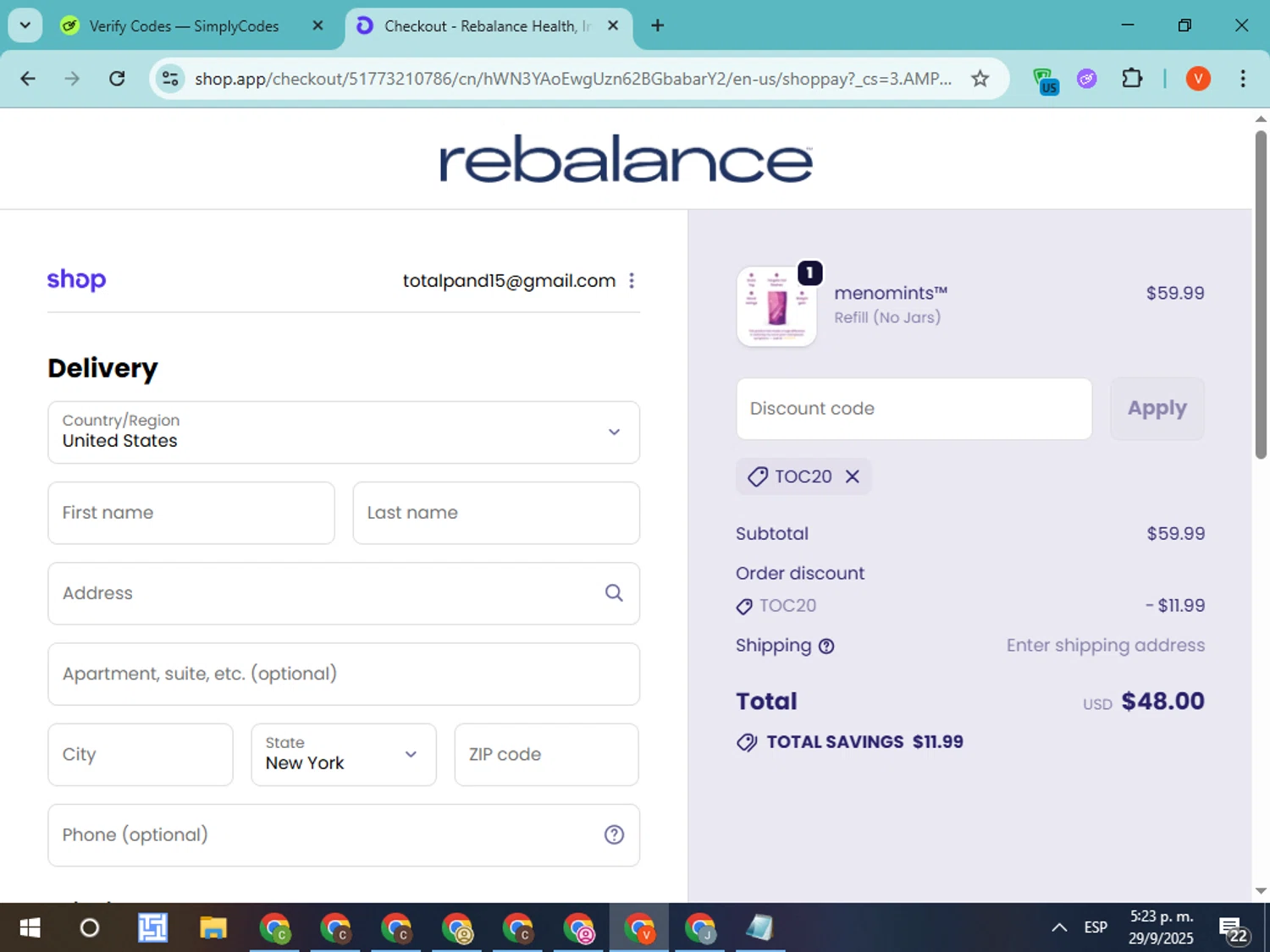Click the phone help question-mark icon
Screen dimensions: 1270x952
point(614,835)
